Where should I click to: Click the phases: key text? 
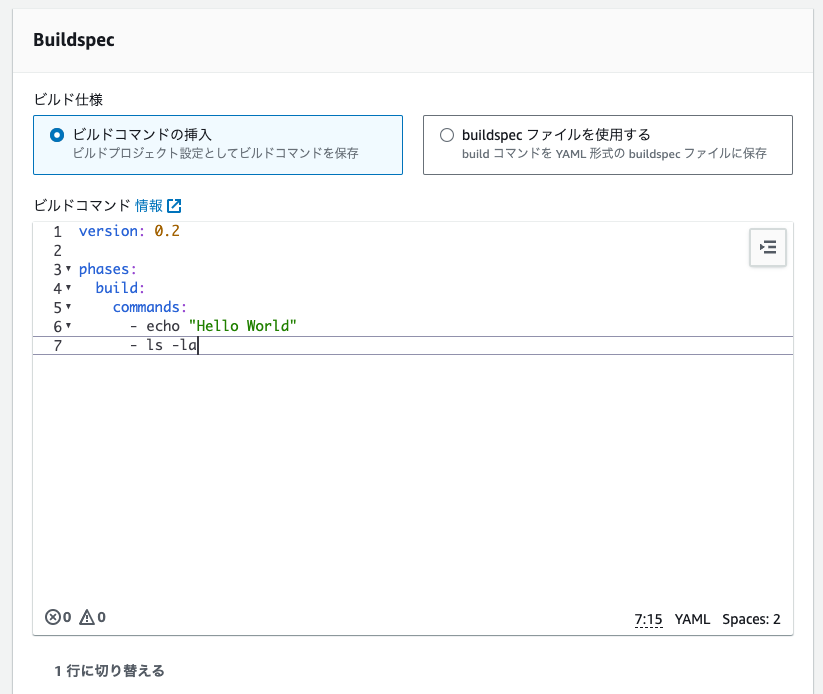pos(108,269)
